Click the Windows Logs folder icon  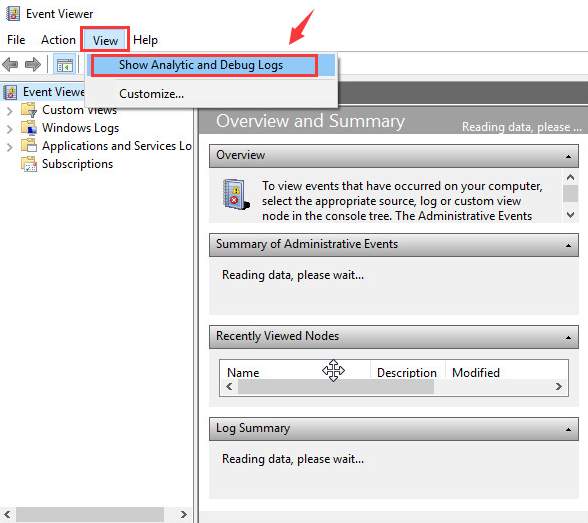[28, 128]
